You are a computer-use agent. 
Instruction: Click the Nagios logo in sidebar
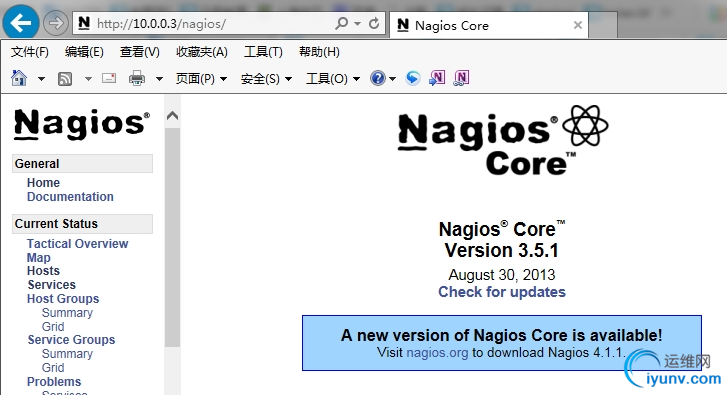[x=82, y=124]
